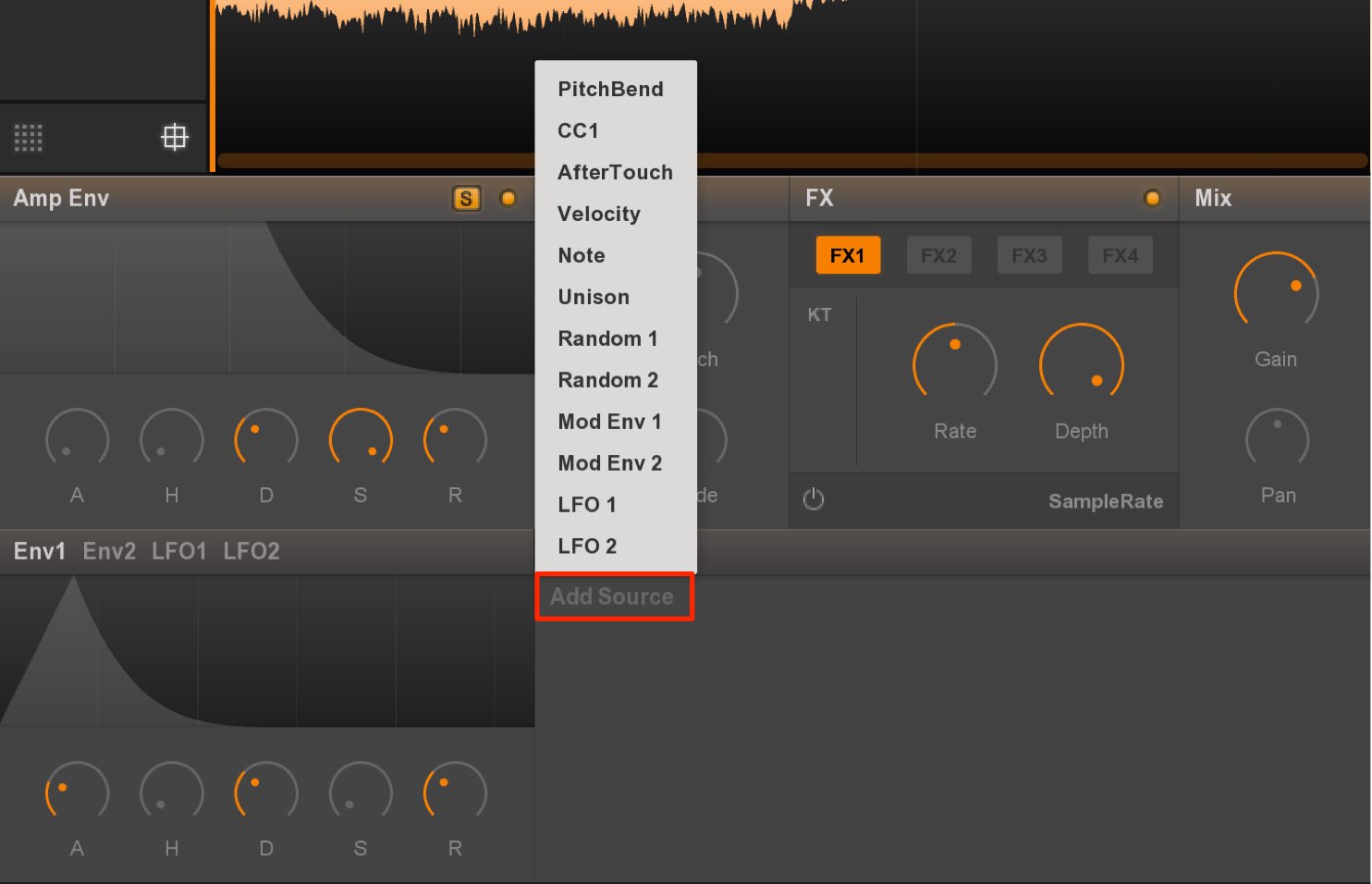Toggle the Amp Env S button
Viewport: 1372px width, 884px height.
(x=466, y=199)
